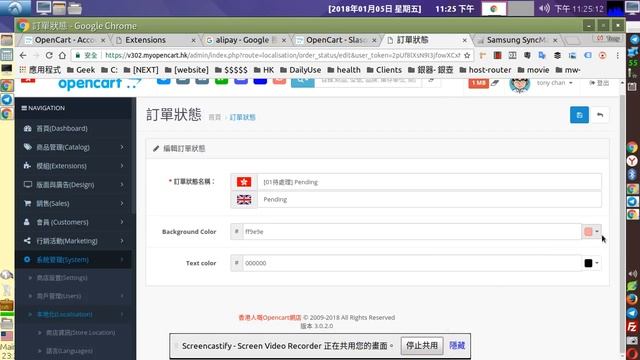
Task: Click the Chrome home icon
Action: (x=62, y=55)
